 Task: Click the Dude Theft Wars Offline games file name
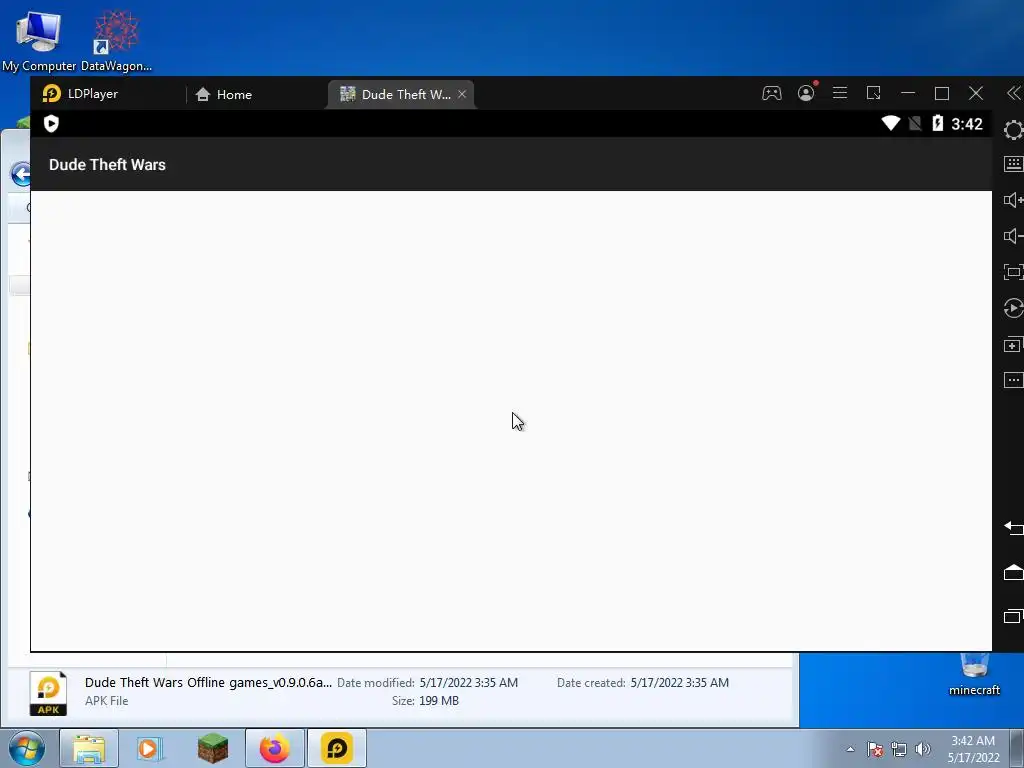208,682
